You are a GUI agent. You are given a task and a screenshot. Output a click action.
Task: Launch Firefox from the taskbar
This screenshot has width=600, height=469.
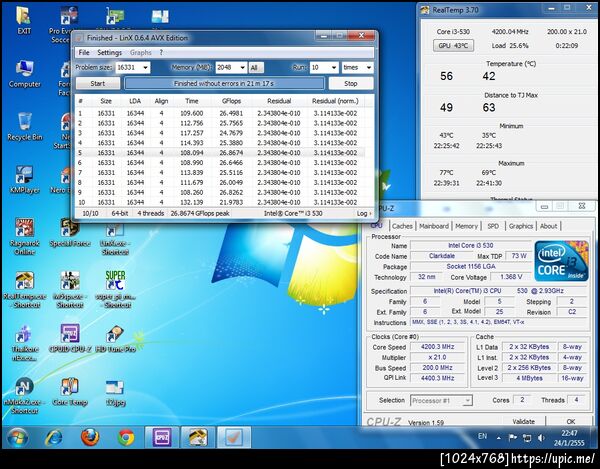(90, 437)
